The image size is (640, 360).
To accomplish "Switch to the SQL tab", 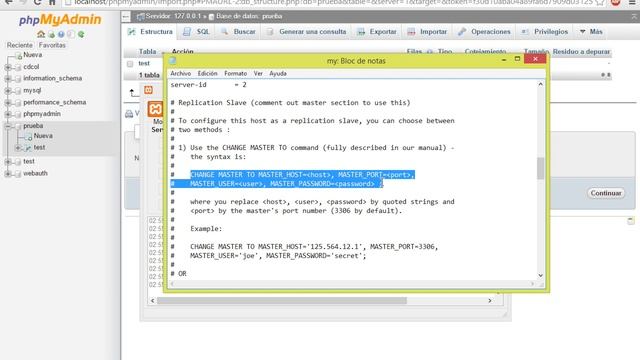I will [x=196, y=32].
